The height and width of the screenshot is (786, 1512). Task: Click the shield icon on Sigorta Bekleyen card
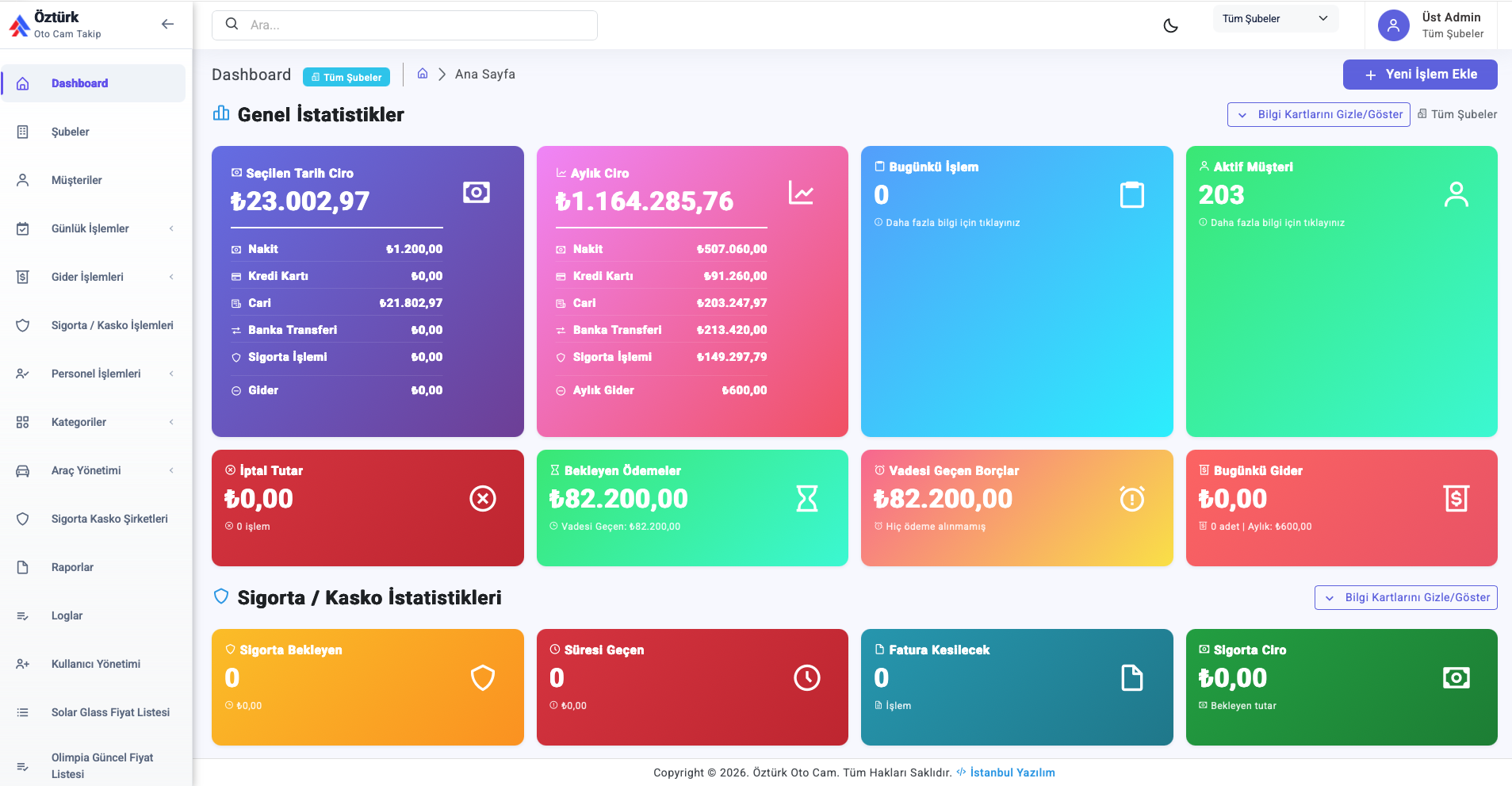point(483,678)
